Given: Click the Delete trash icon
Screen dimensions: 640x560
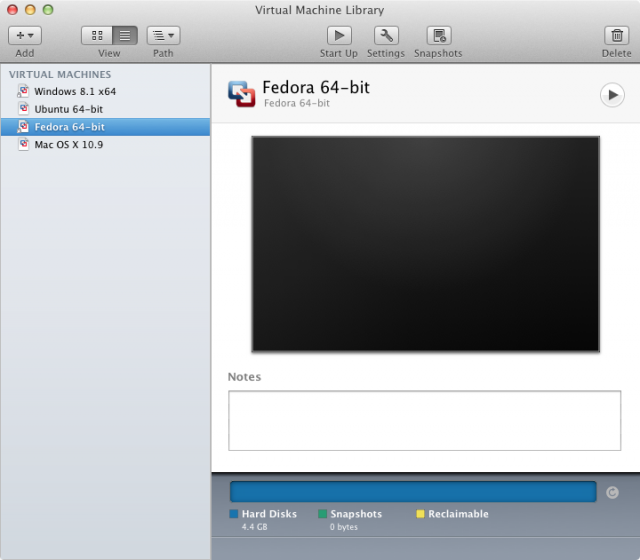Looking at the screenshot, I should [x=617, y=36].
